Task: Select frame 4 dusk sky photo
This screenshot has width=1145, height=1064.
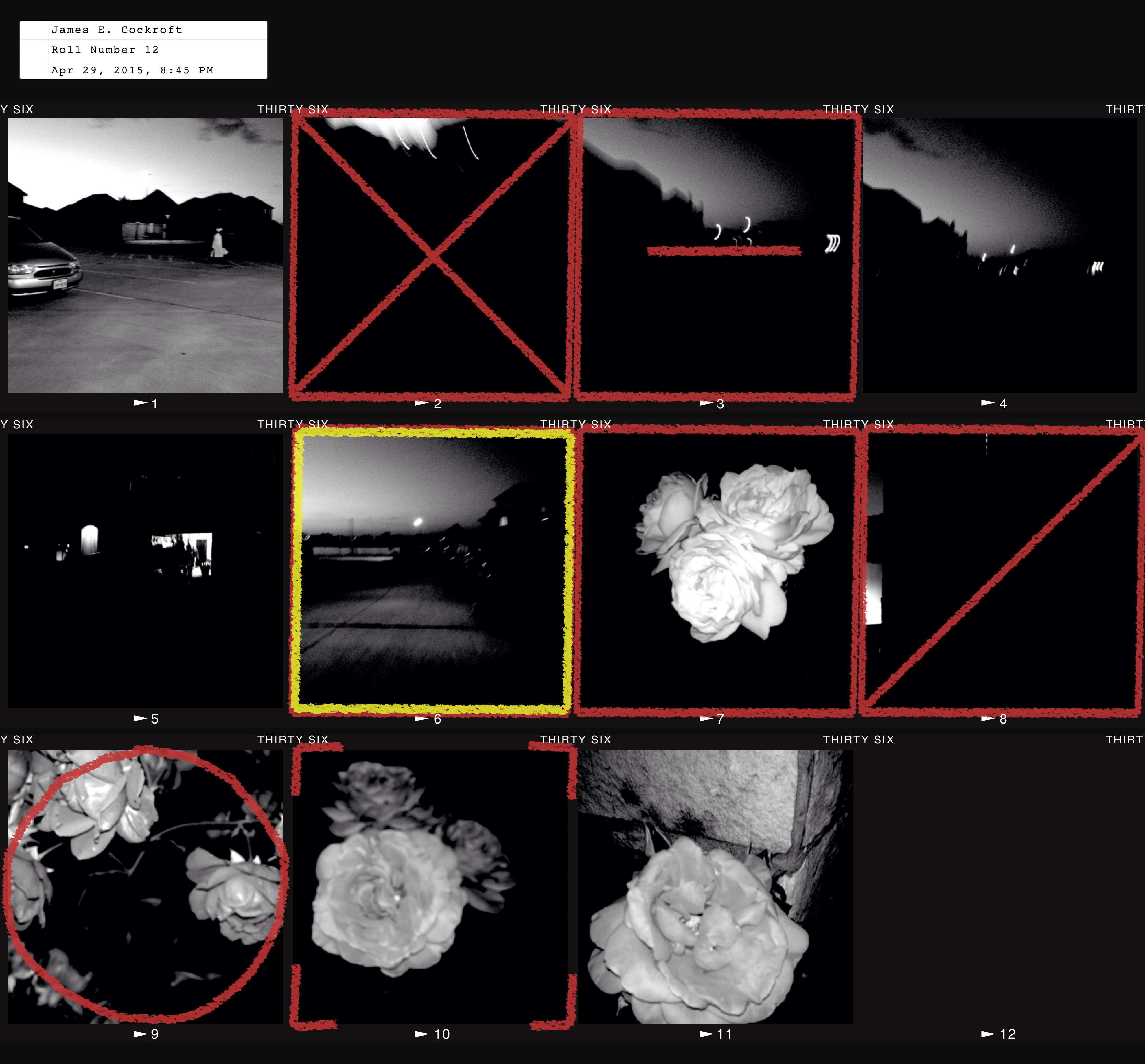Action: point(999,255)
